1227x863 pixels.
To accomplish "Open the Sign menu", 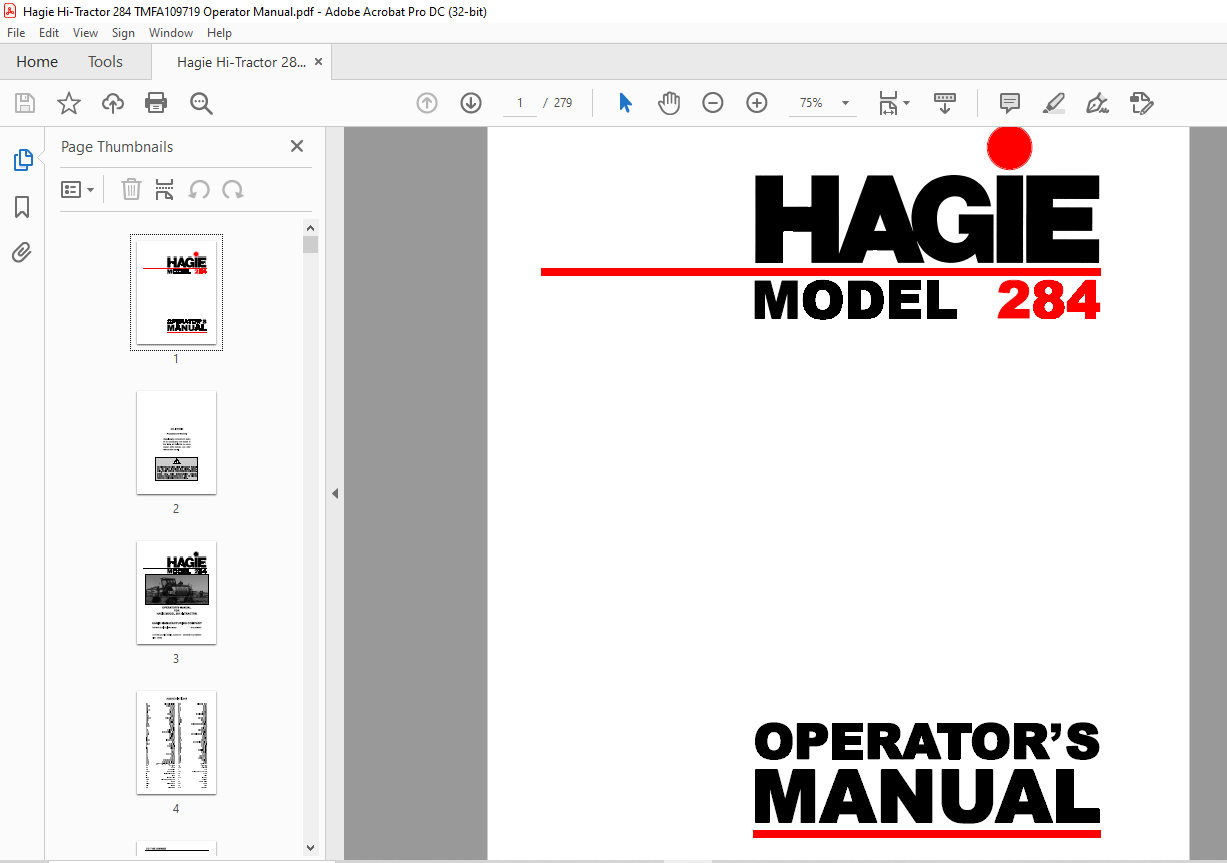I will (123, 33).
